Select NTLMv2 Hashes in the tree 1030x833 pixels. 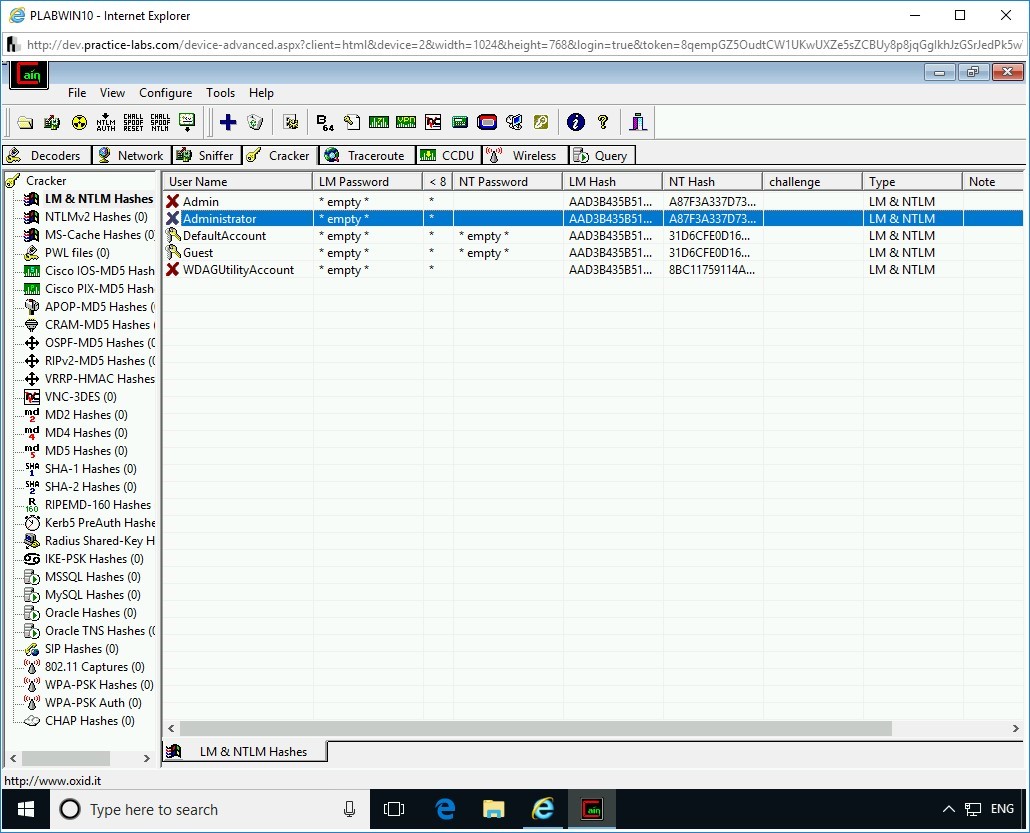point(95,217)
